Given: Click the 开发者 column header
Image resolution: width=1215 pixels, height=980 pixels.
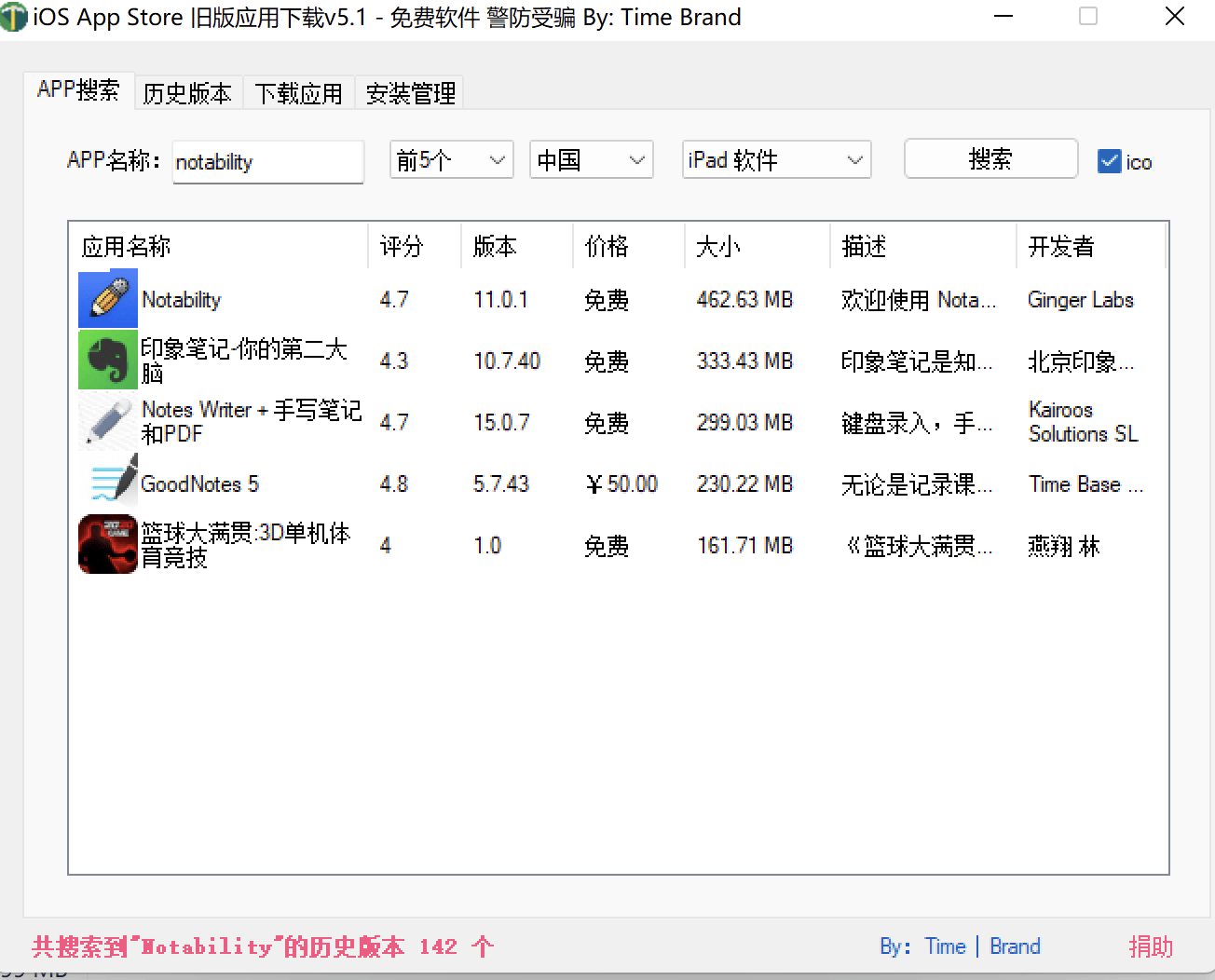Looking at the screenshot, I should pyautogui.click(x=1091, y=247).
